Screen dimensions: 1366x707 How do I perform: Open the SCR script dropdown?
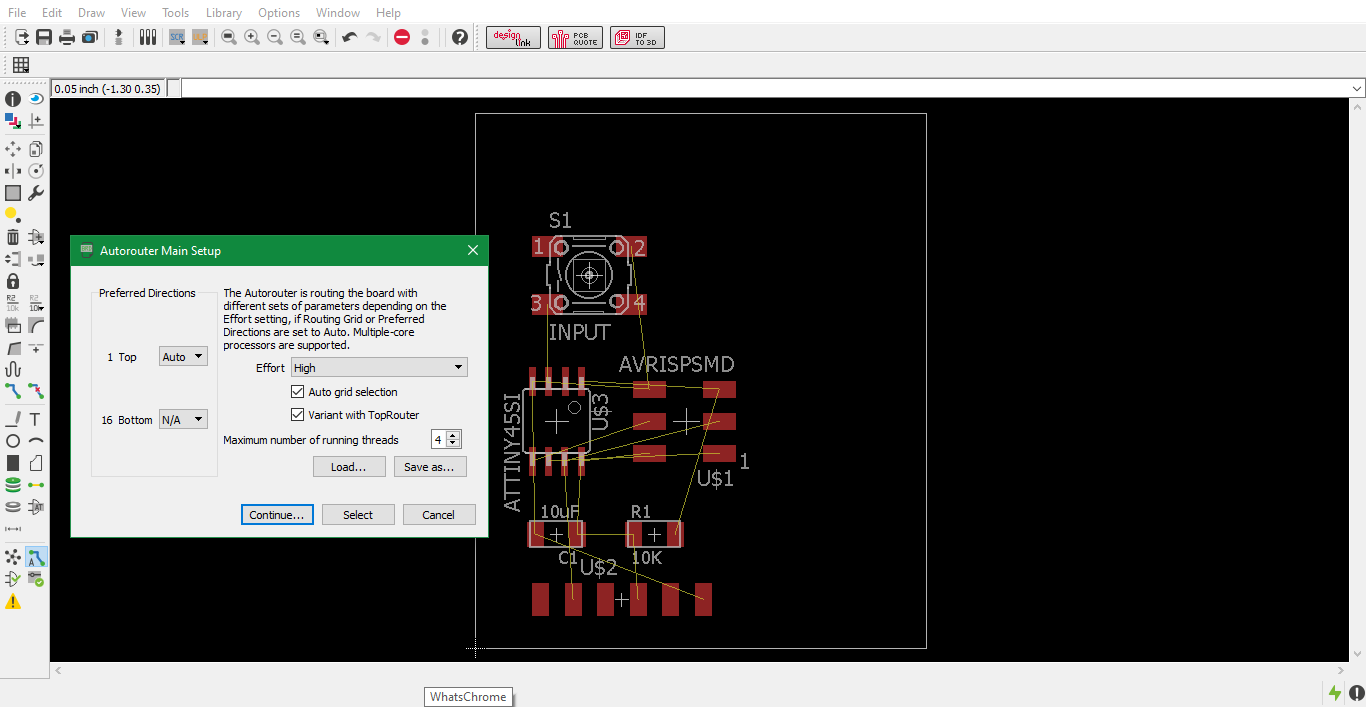(x=177, y=37)
